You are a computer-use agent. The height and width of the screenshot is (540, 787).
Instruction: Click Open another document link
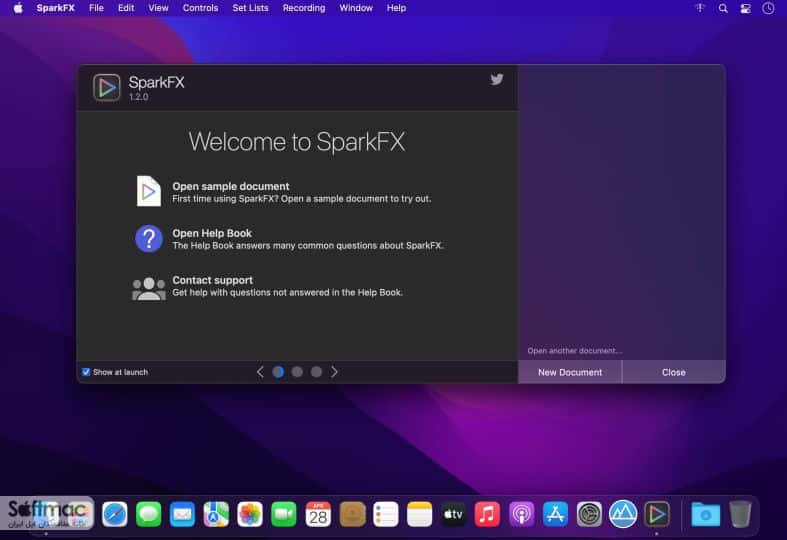(574, 350)
